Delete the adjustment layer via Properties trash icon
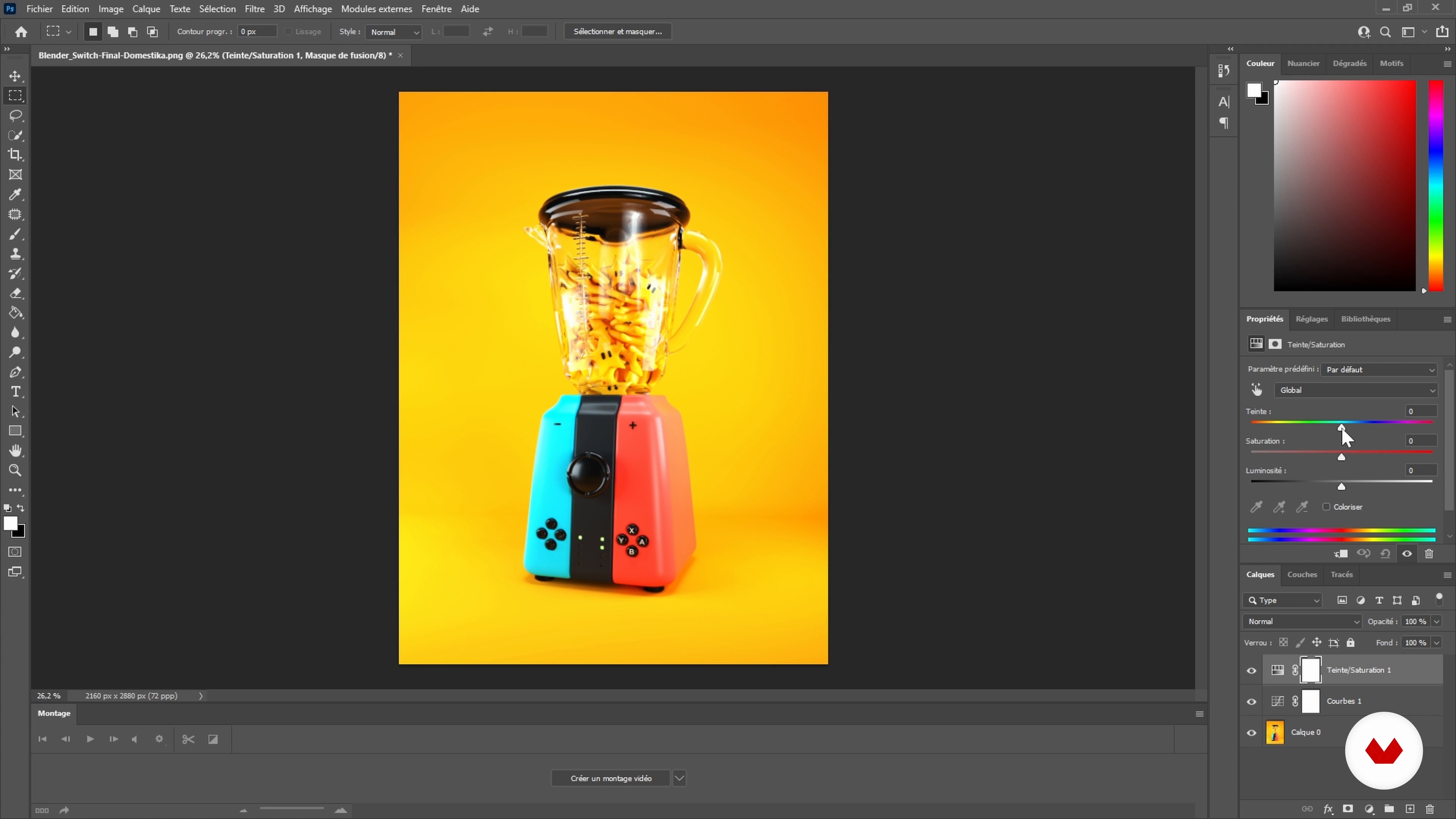The width and height of the screenshot is (1456, 819). [1429, 554]
